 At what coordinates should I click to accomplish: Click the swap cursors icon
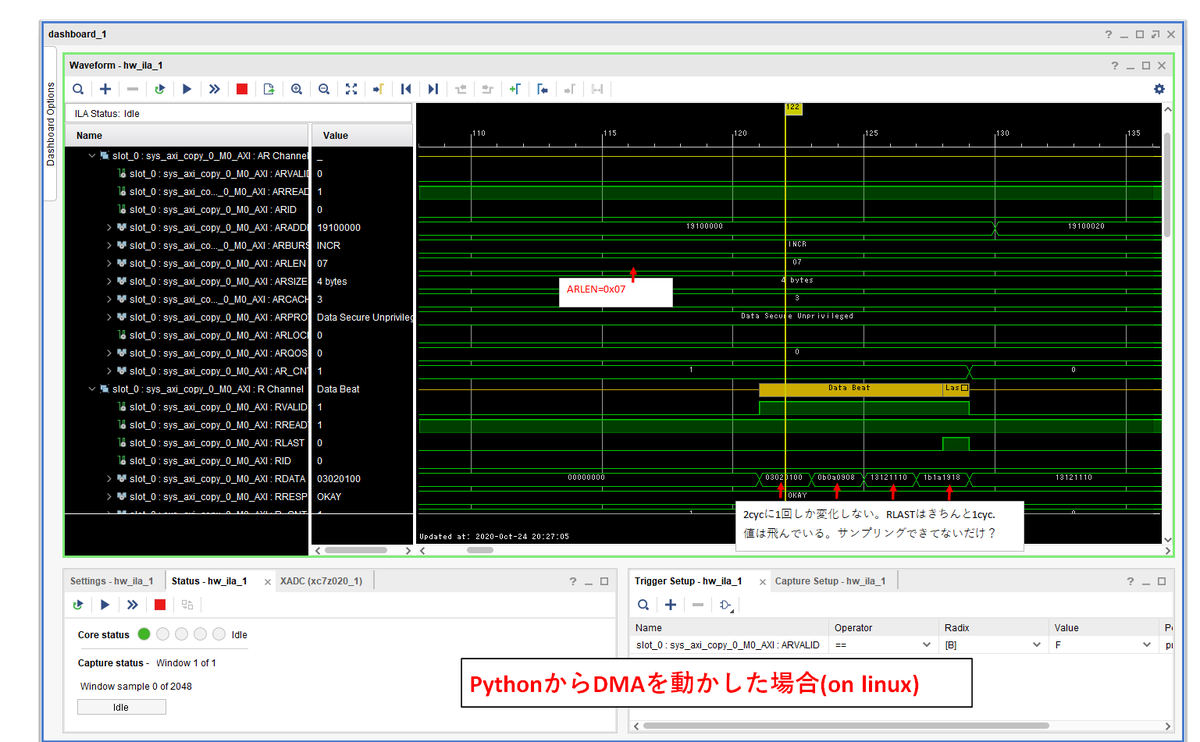pyautogui.click(x=597, y=89)
